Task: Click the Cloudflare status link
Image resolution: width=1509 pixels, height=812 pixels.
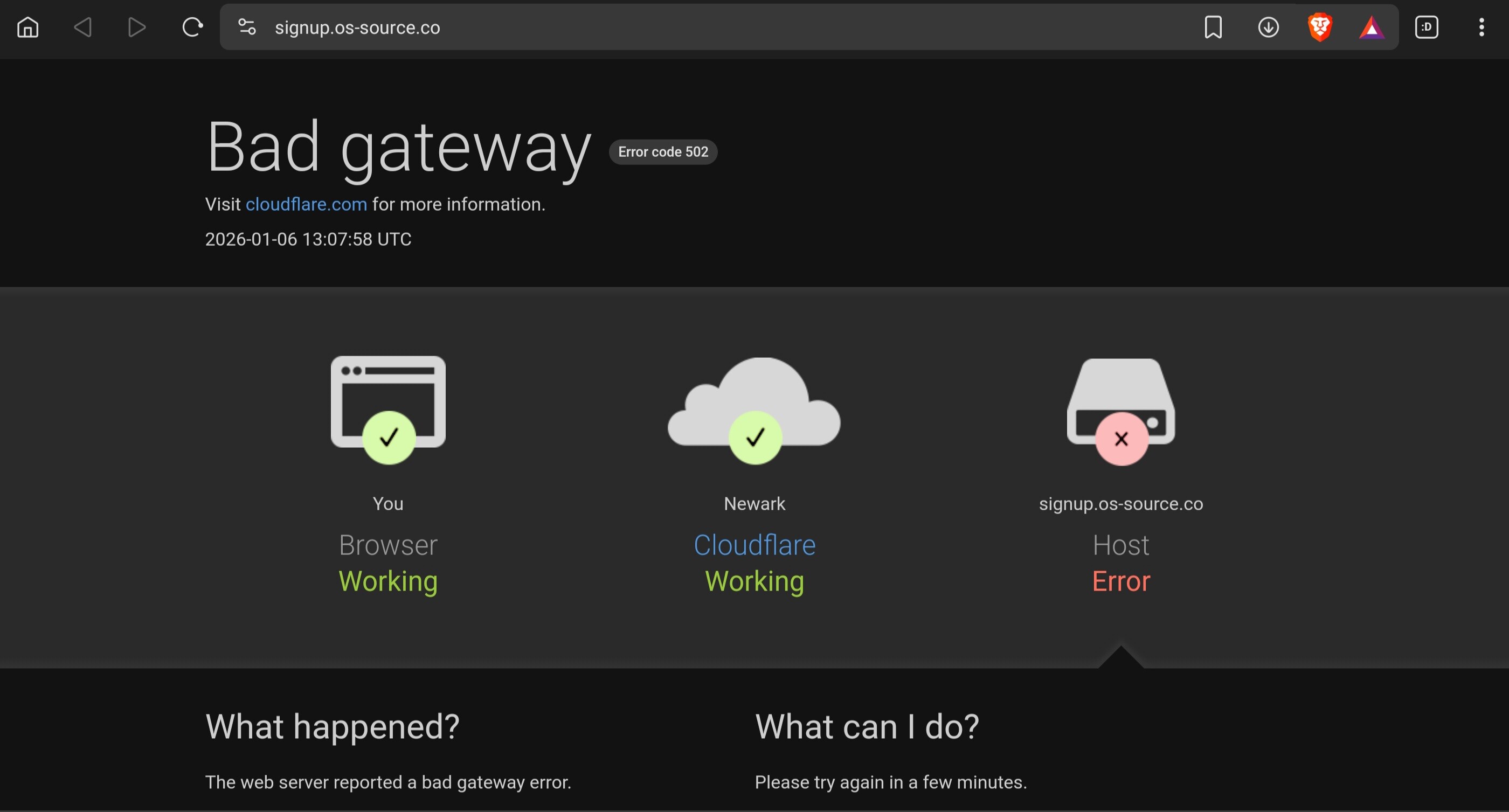Action: point(754,545)
